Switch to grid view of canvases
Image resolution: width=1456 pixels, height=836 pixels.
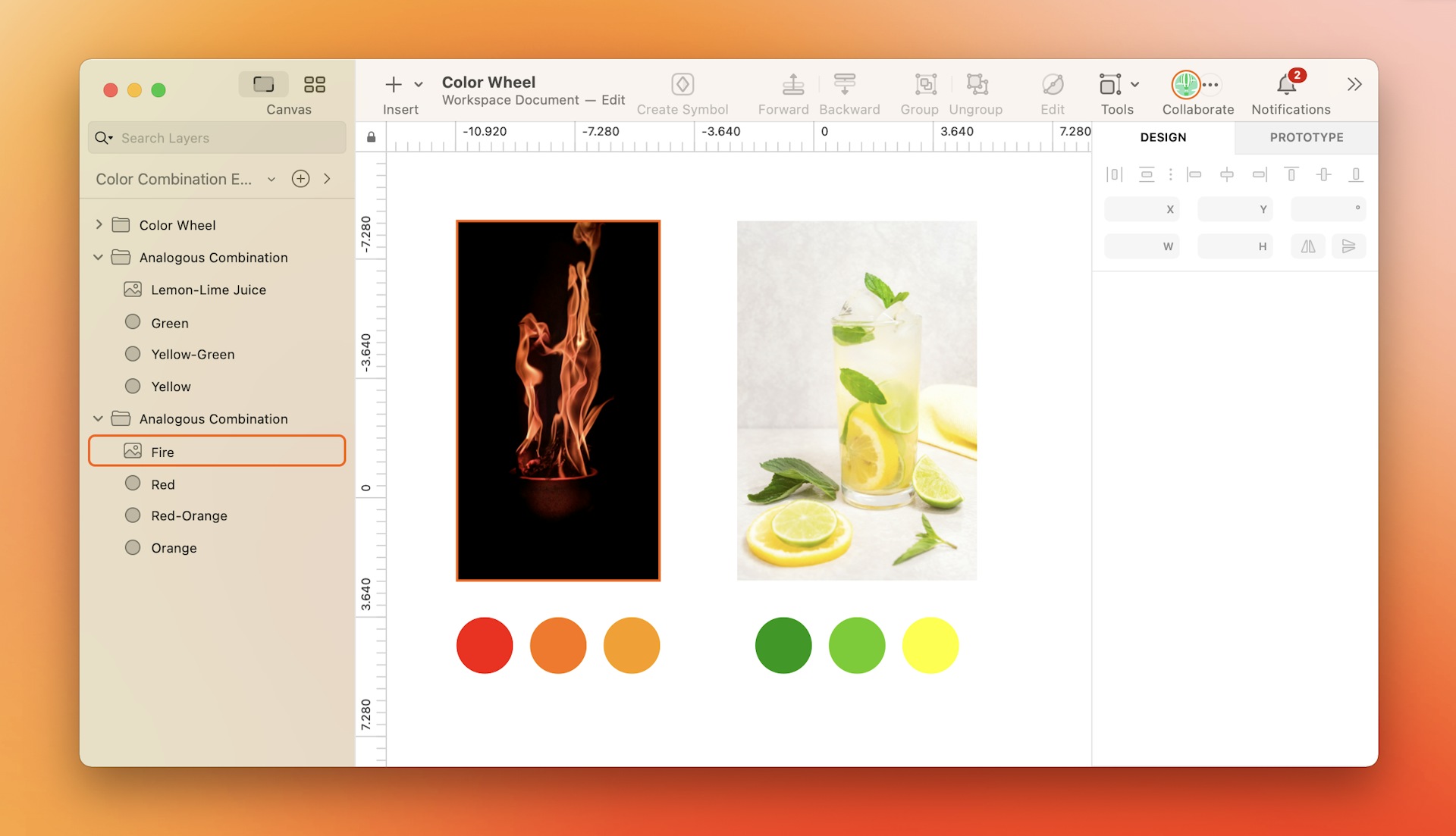tap(315, 84)
